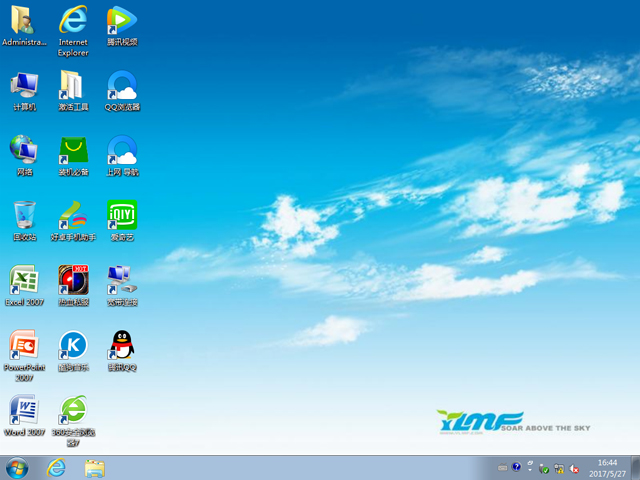Click the Windows Start button

pyautogui.click(x=17, y=467)
